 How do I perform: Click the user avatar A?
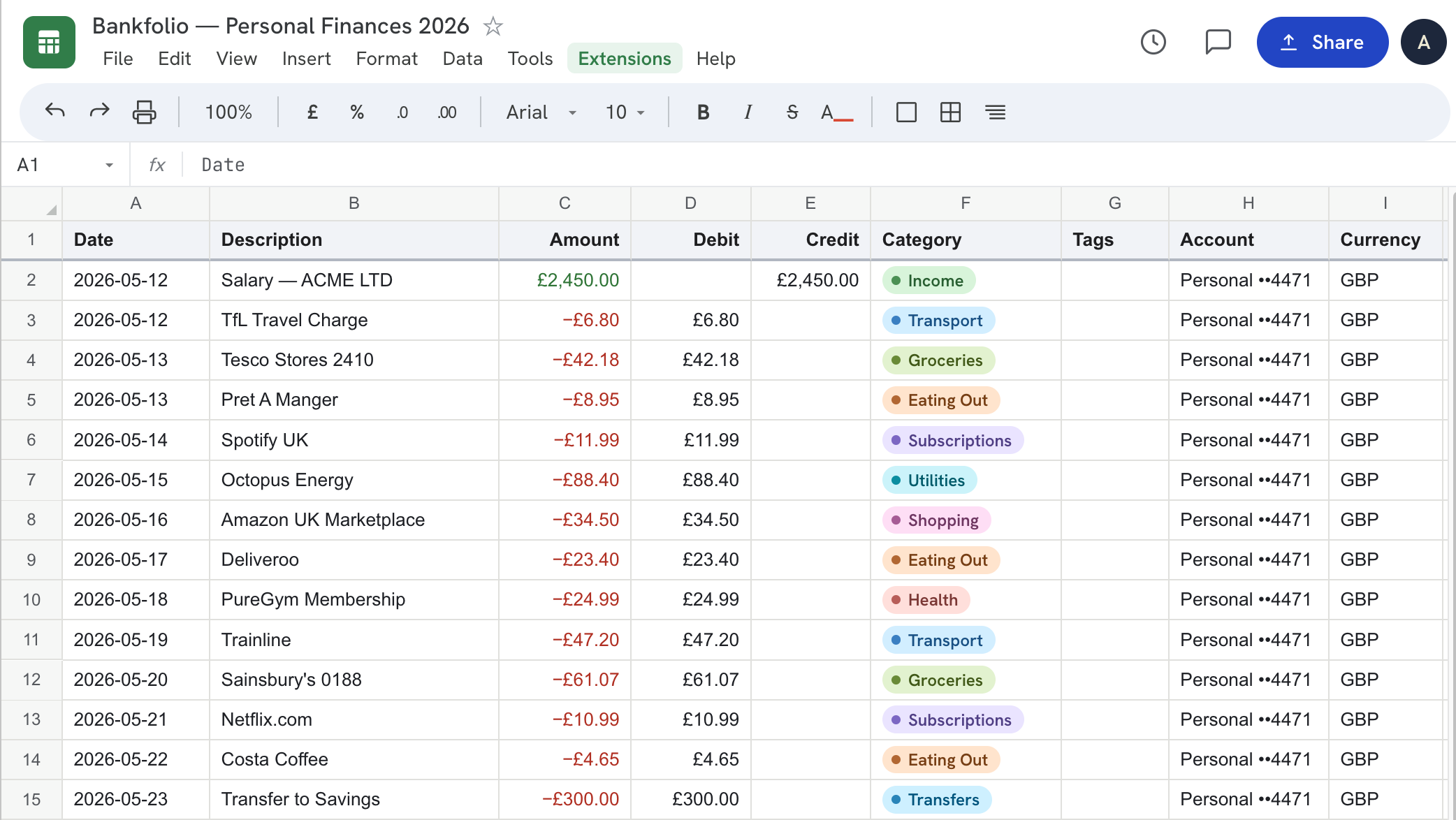pyautogui.click(x=1423, y=42)
